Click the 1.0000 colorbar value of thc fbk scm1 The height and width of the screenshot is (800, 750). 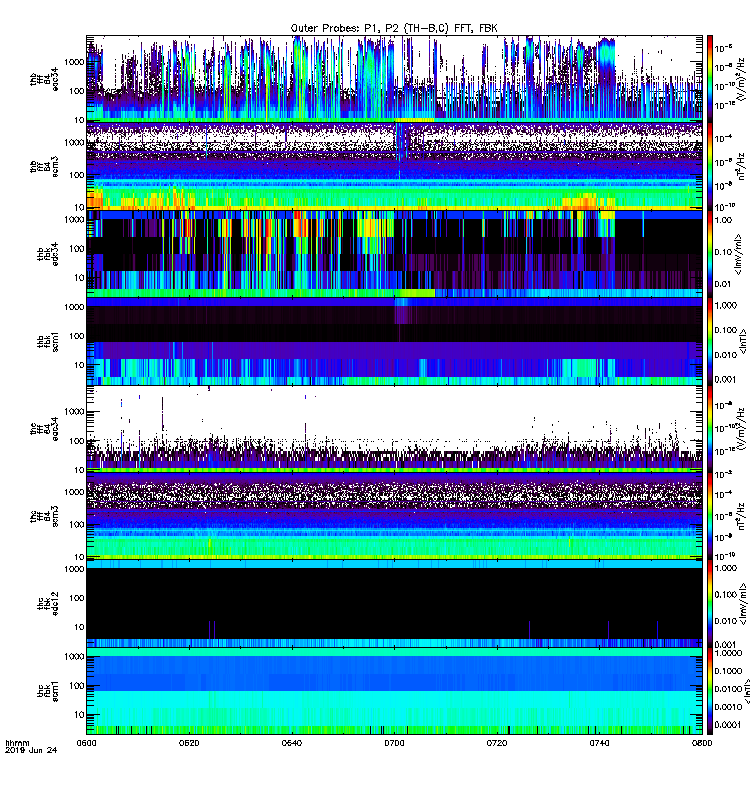click(x=728, y=653)
